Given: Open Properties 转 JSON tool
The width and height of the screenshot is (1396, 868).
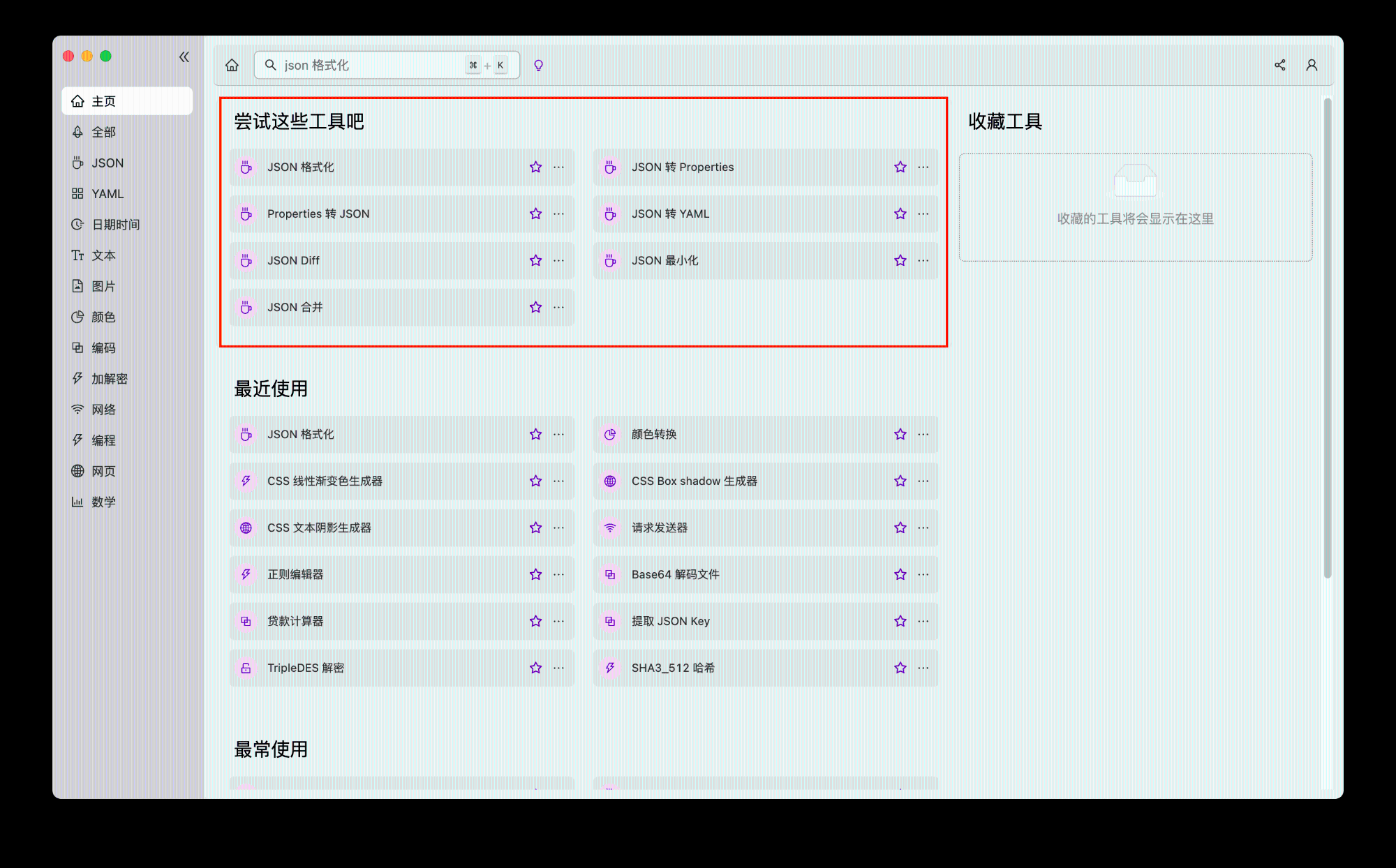Looking at the screenshot, I should tap(402, 214).
